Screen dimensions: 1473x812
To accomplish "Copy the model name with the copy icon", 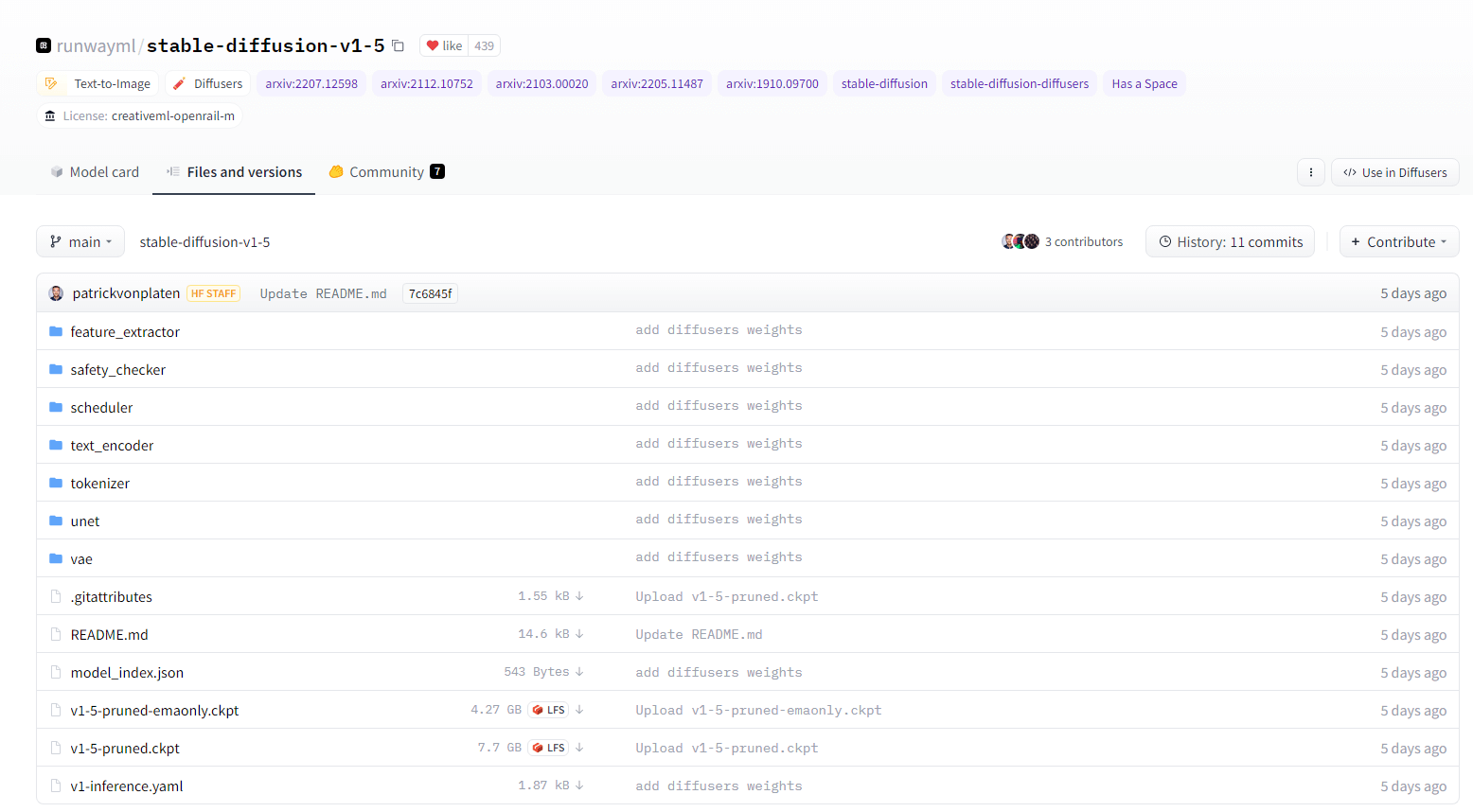I will pyautogui.click(x=399, y=45).
